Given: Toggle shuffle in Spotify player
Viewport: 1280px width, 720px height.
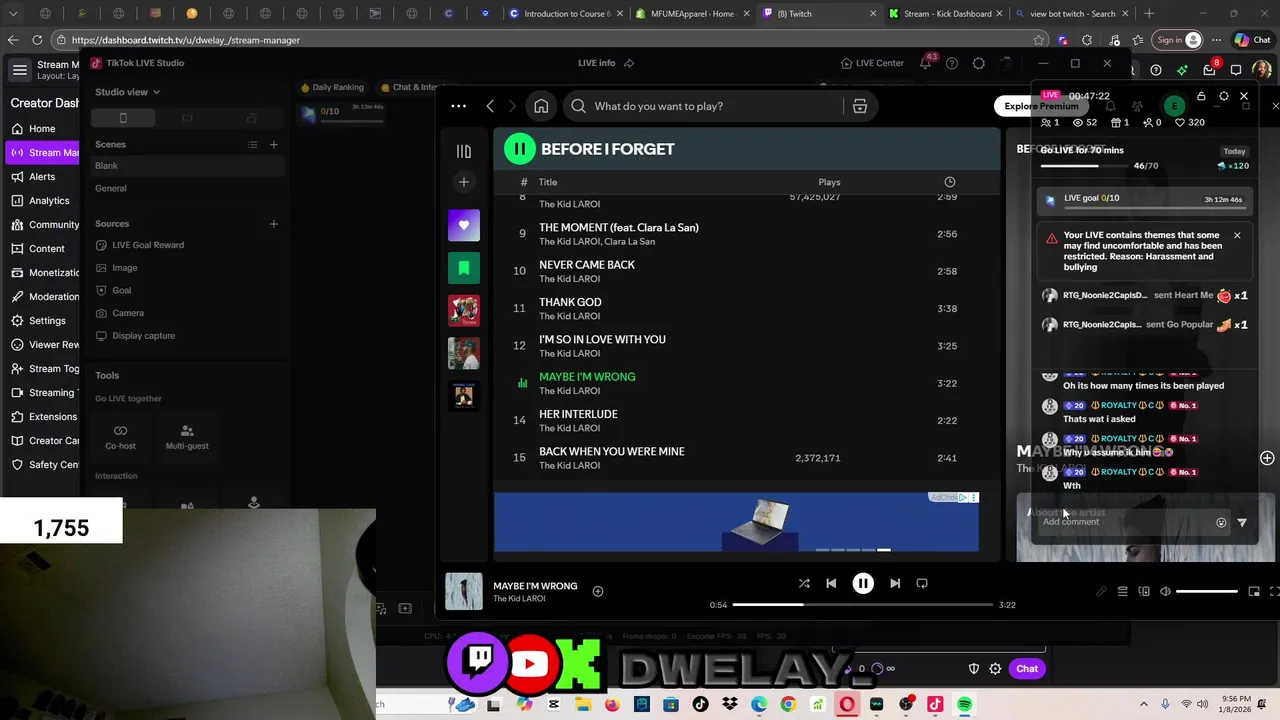Looking at the screenshot, I should [804, 583].
